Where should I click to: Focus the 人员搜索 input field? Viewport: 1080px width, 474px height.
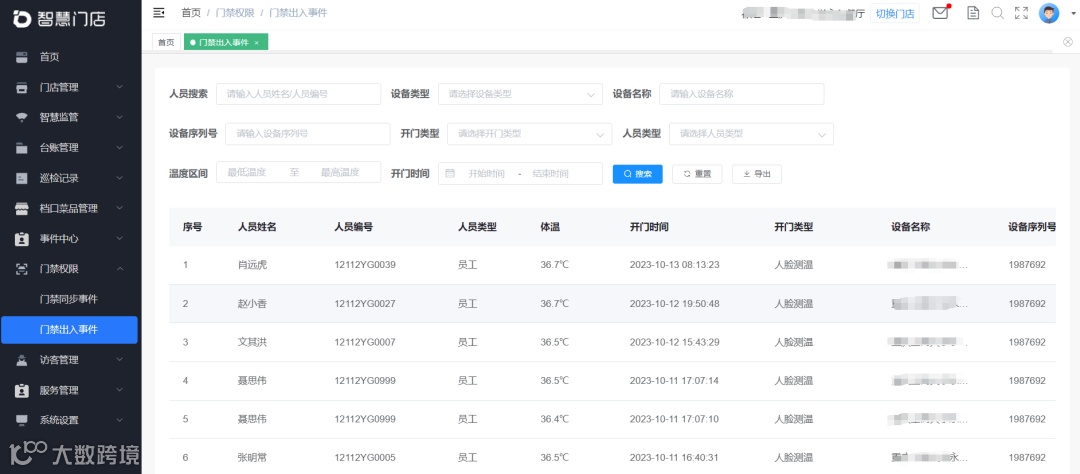coord(298,94)
